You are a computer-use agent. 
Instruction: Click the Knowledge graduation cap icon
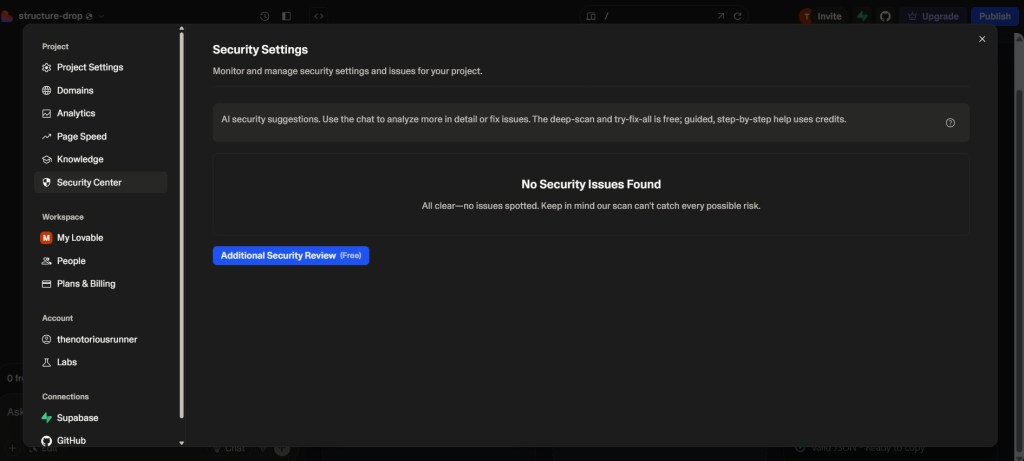[x=46, y=159]
